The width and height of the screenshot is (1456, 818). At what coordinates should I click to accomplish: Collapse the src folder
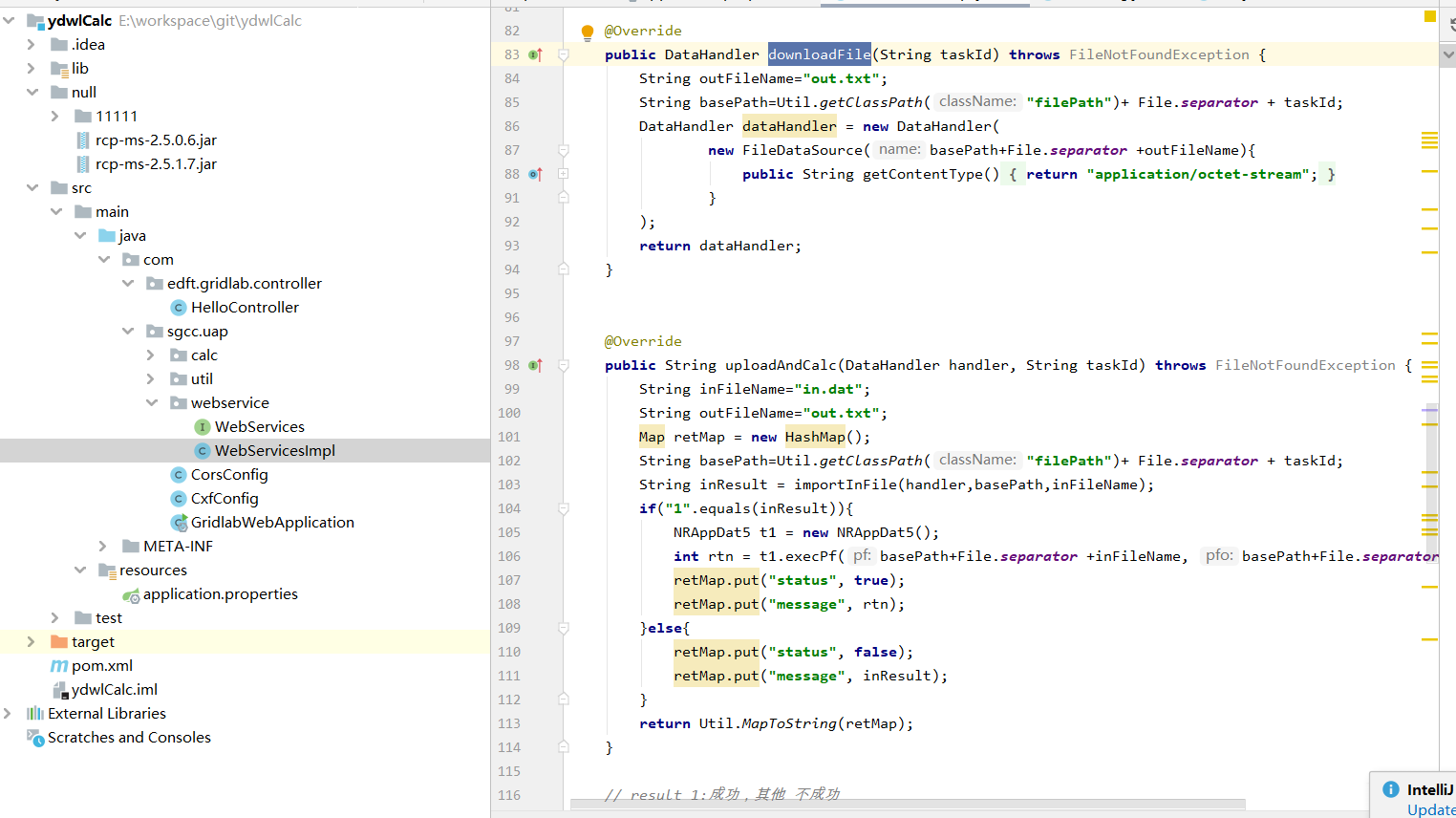[x=32, y=187]
